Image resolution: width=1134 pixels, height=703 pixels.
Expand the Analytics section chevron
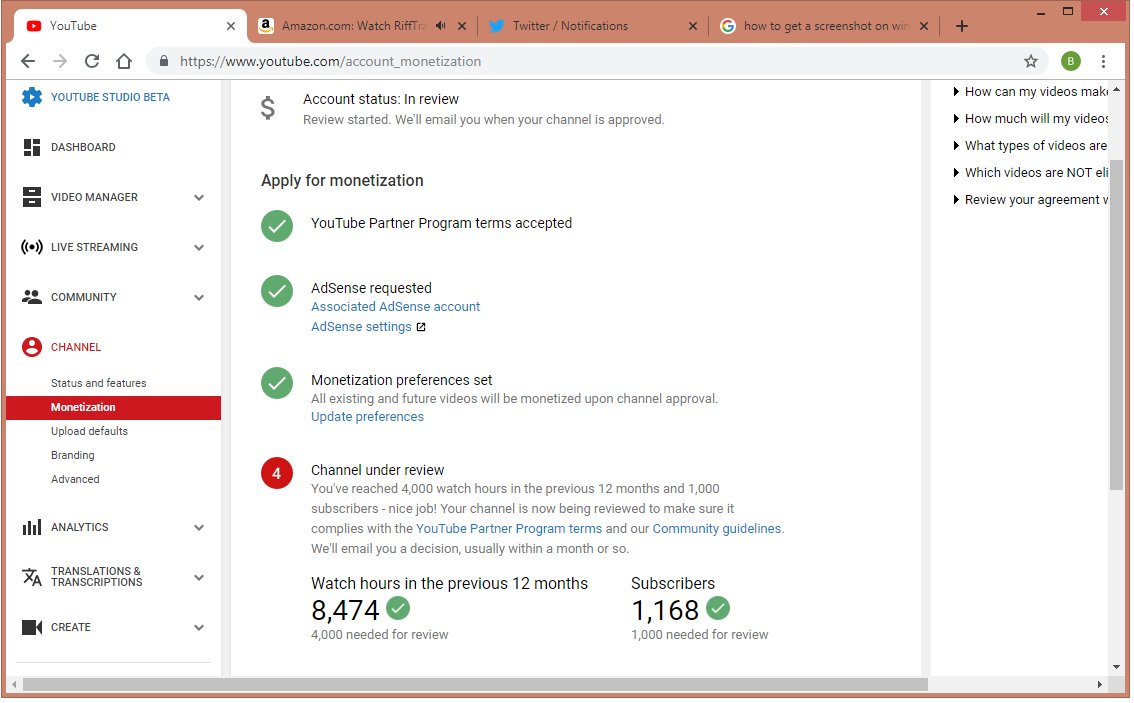click(200, 529)
